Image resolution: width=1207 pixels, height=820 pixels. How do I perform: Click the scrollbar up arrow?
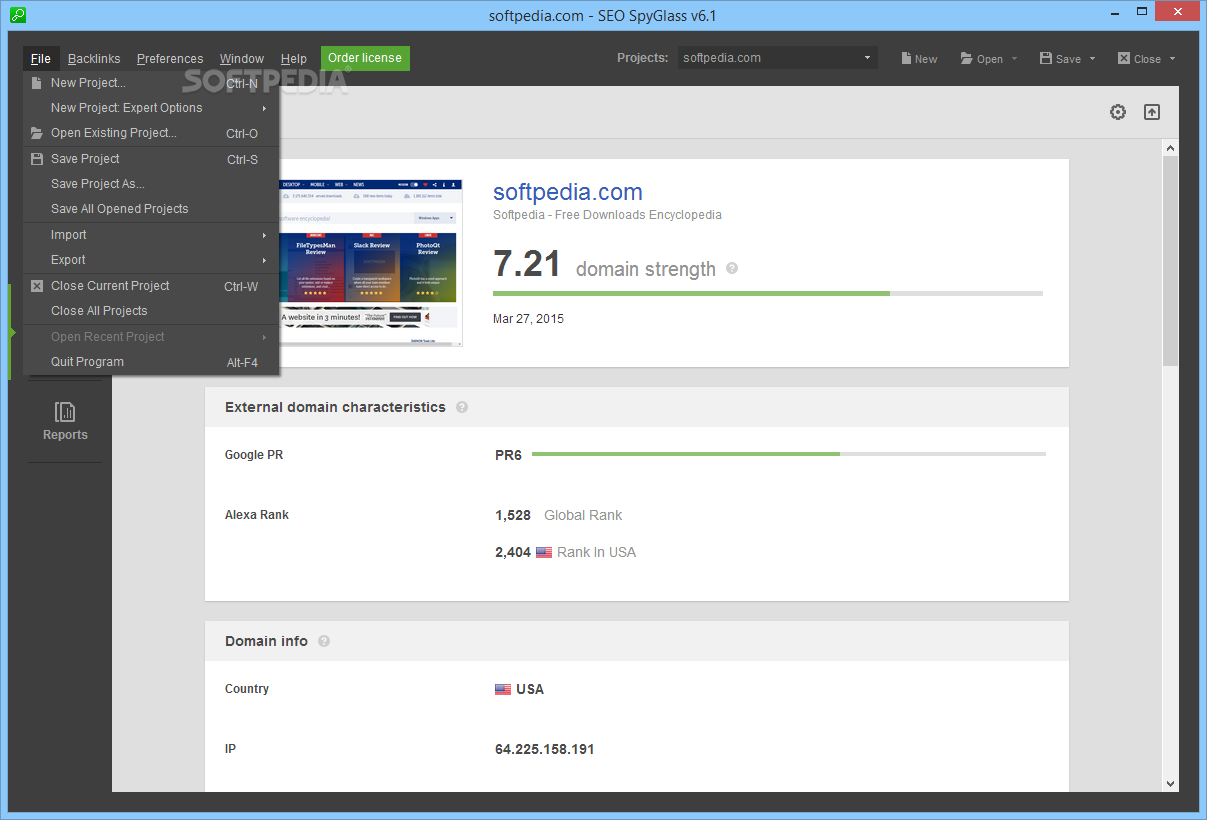[1170, 148]
